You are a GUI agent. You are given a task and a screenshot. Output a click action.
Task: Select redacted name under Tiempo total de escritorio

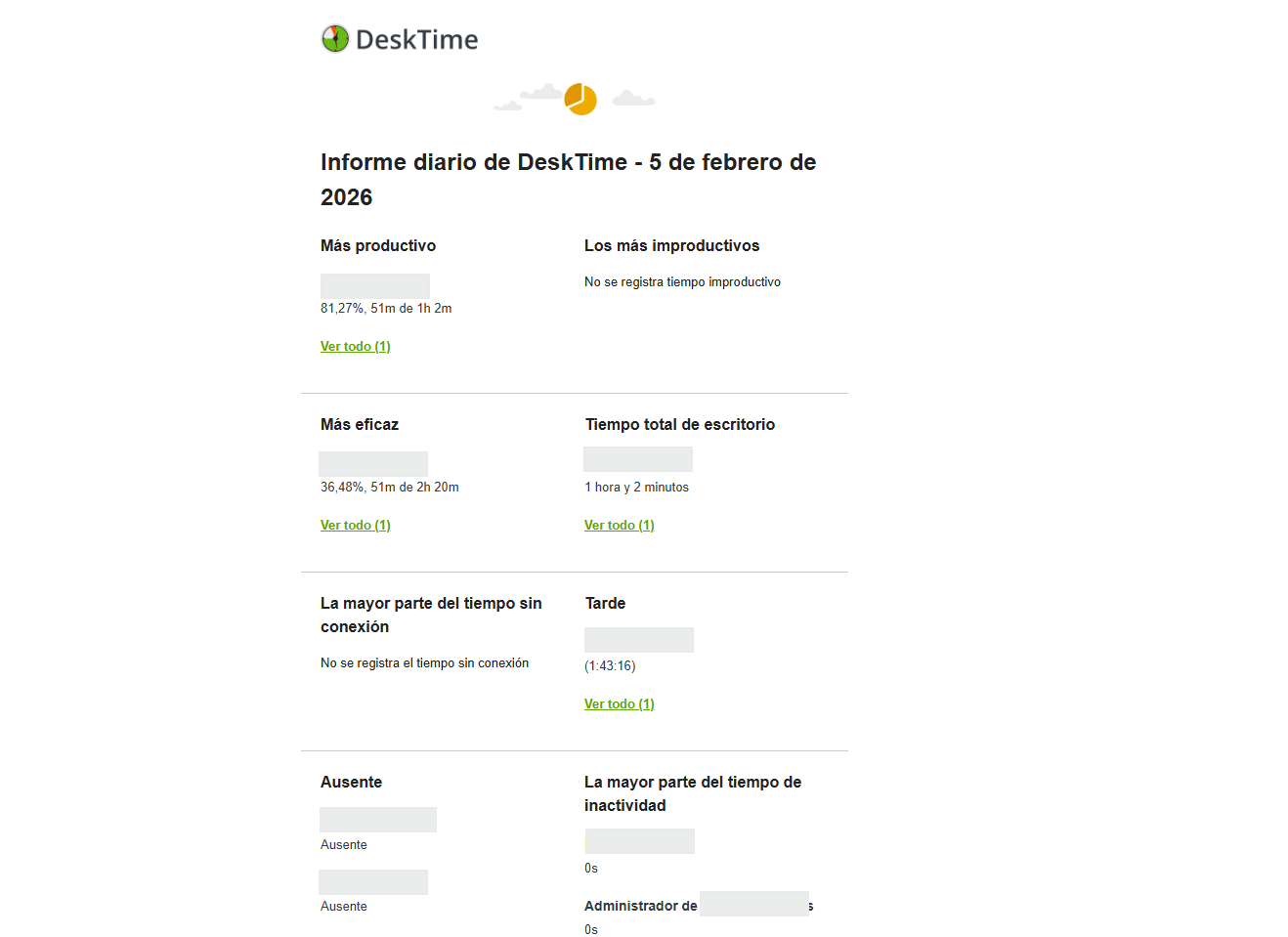[638, 459]
